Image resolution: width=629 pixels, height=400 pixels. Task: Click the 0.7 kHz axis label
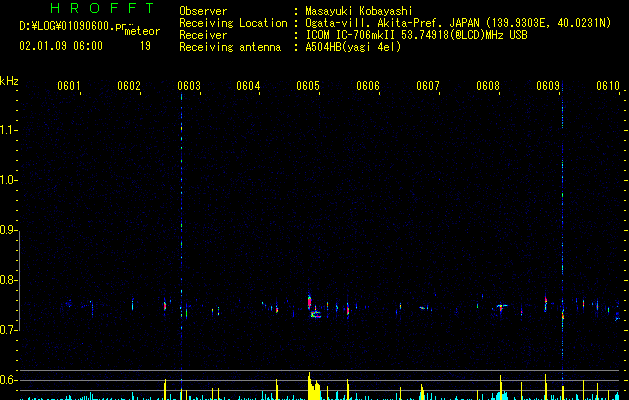pyautogui.click(x=8, y=330)
